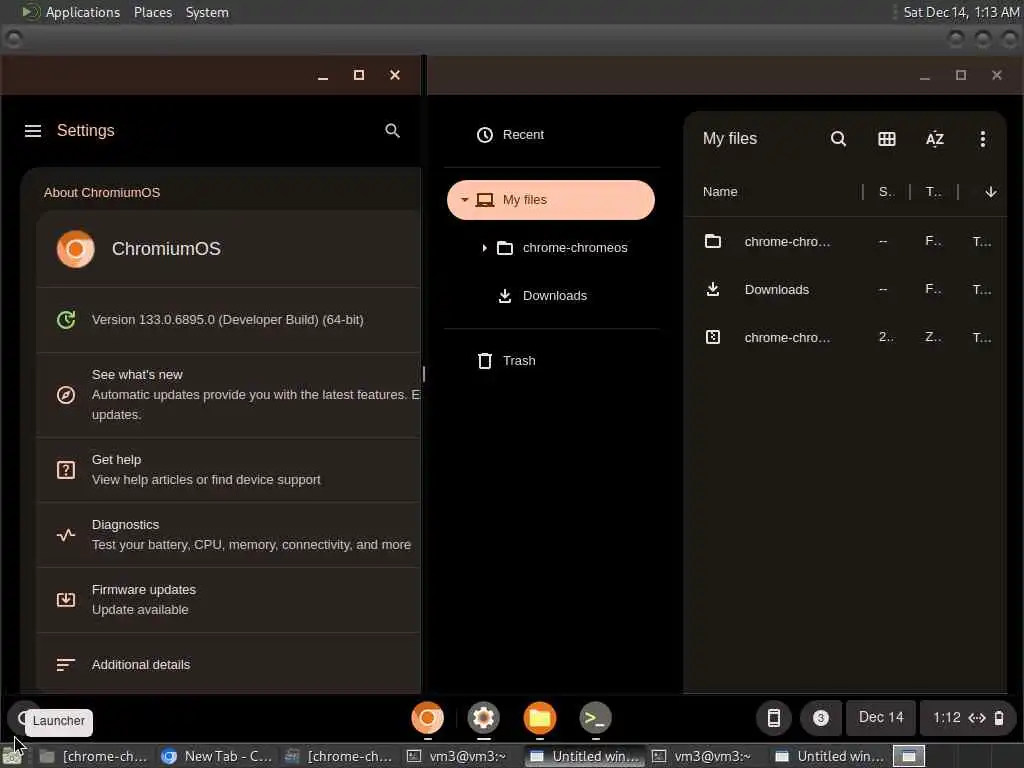The height and width of the screenshot is (768, 1024).
Task: Open the quick settings showing 1:12
Action: coord(967,718)
